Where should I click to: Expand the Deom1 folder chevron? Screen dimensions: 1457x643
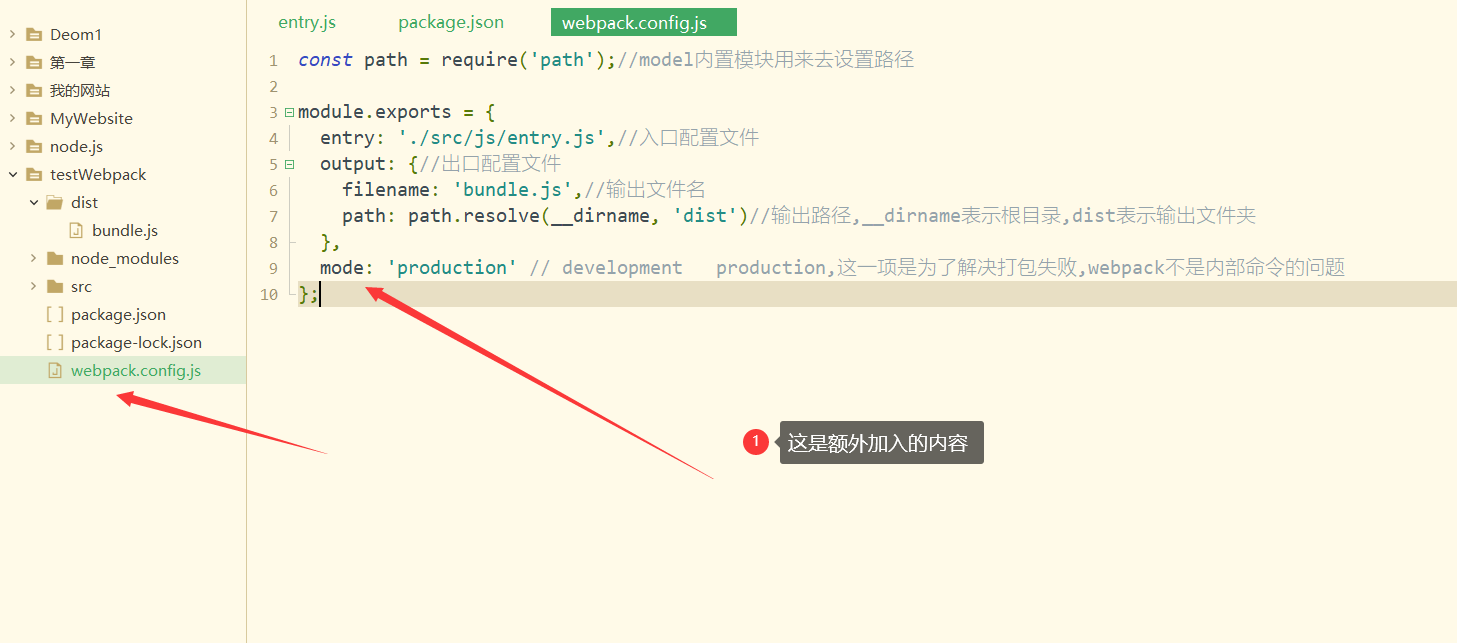coord(12,34)
